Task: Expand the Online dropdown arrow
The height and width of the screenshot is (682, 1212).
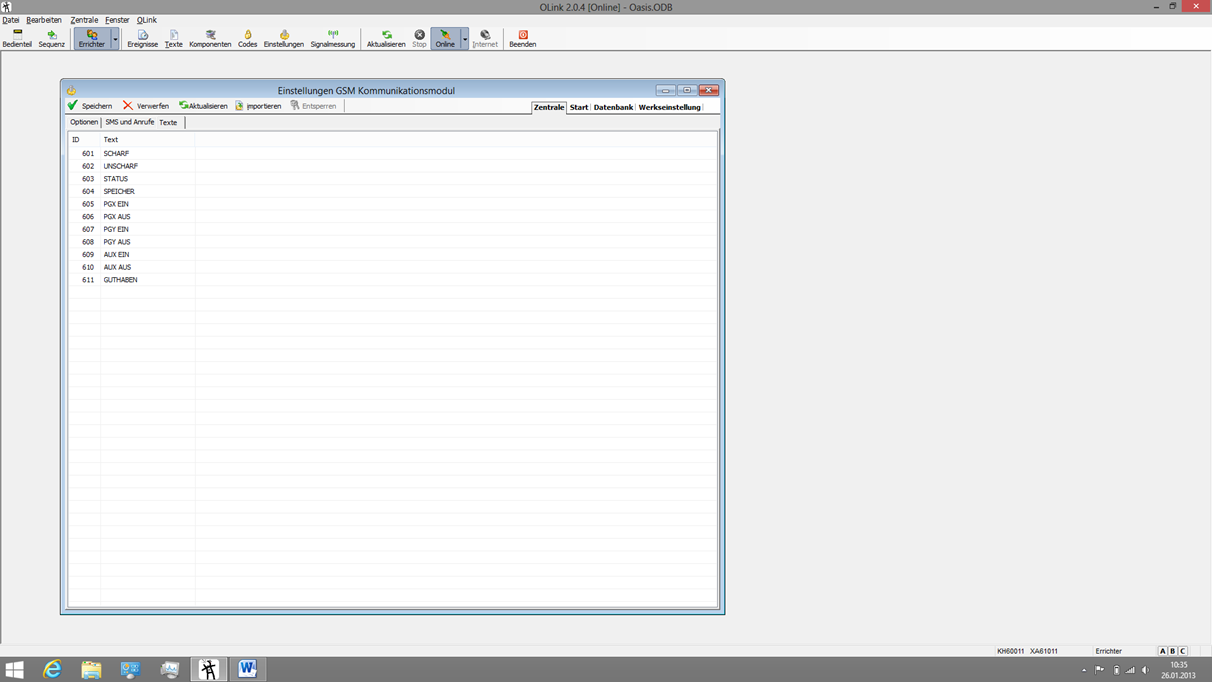Action: [465, 39]
